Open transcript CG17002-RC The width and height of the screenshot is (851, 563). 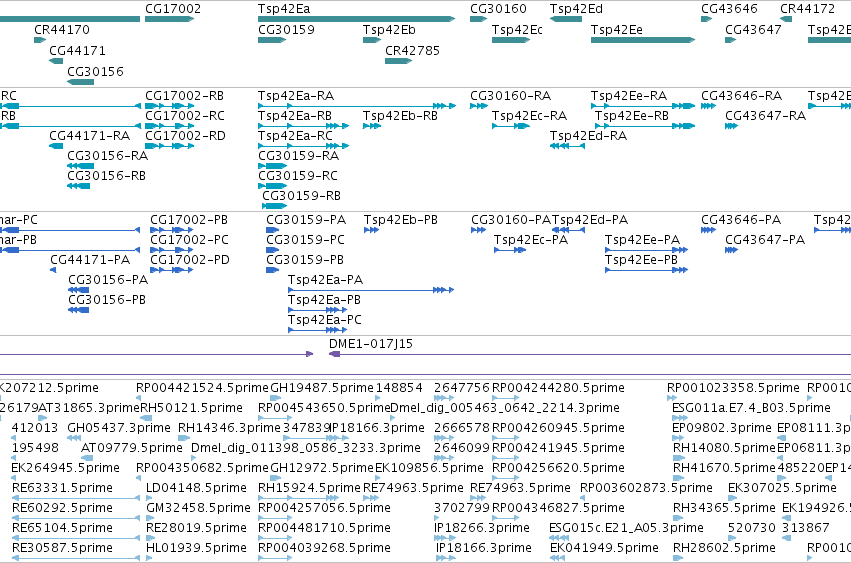click(185, 116)
